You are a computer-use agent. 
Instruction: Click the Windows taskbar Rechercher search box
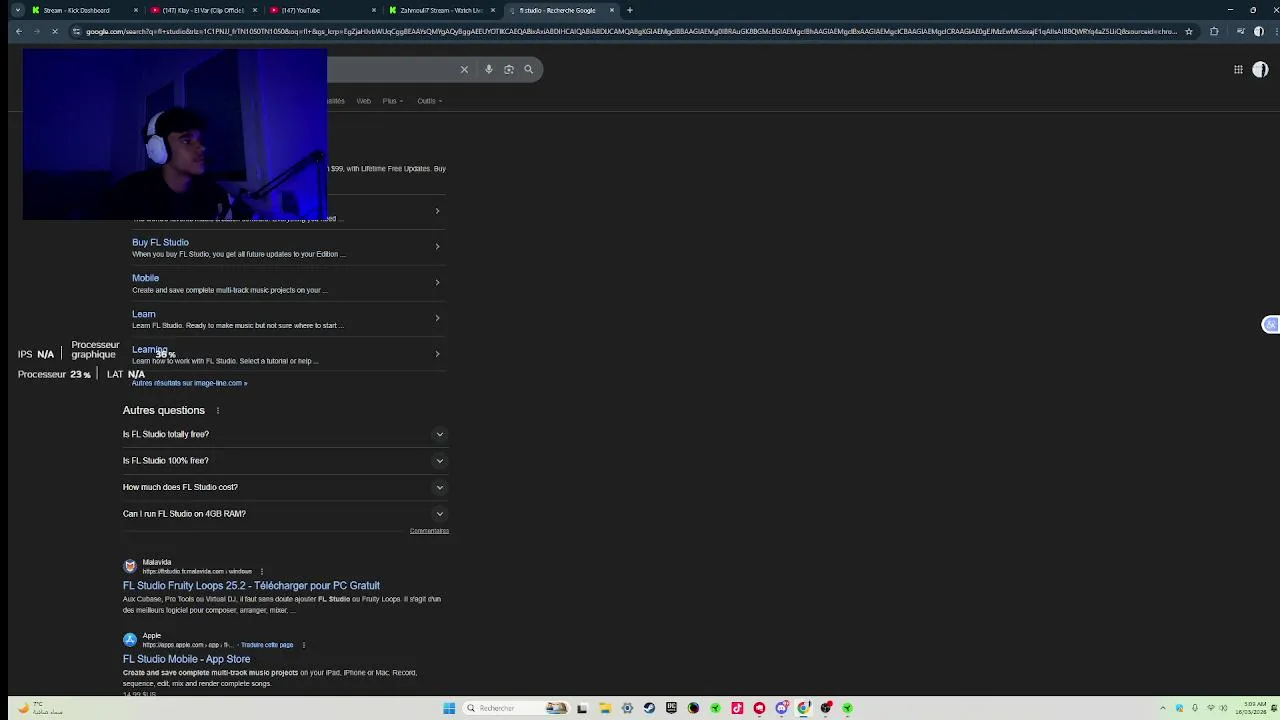[x=516, y=708]
